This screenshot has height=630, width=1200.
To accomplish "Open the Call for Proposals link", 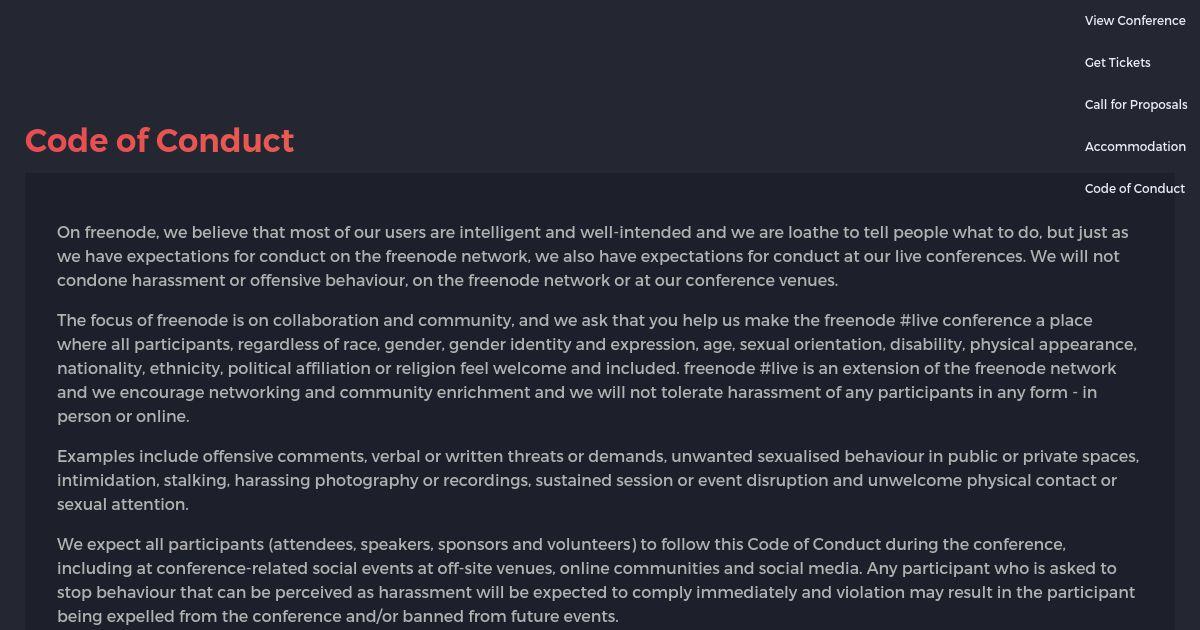I will pyautogui.click(x=1136, y=104).
